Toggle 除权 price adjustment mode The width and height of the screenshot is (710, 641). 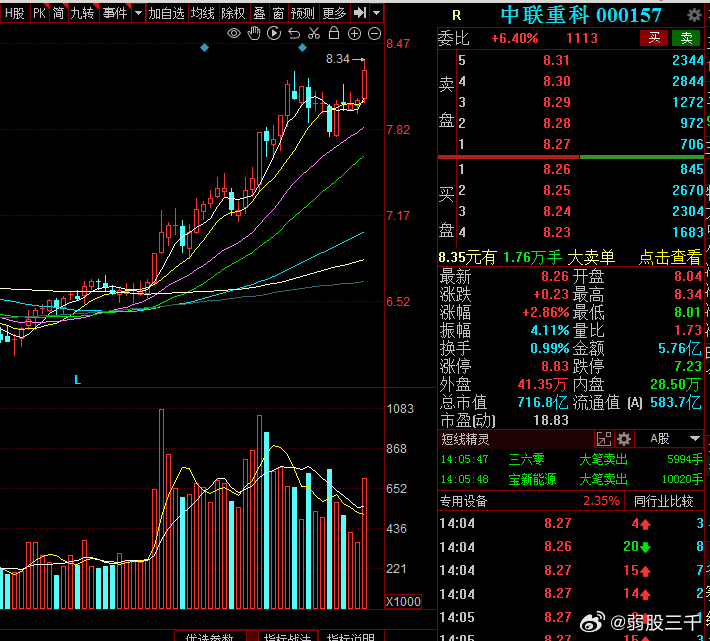[233, 13]
